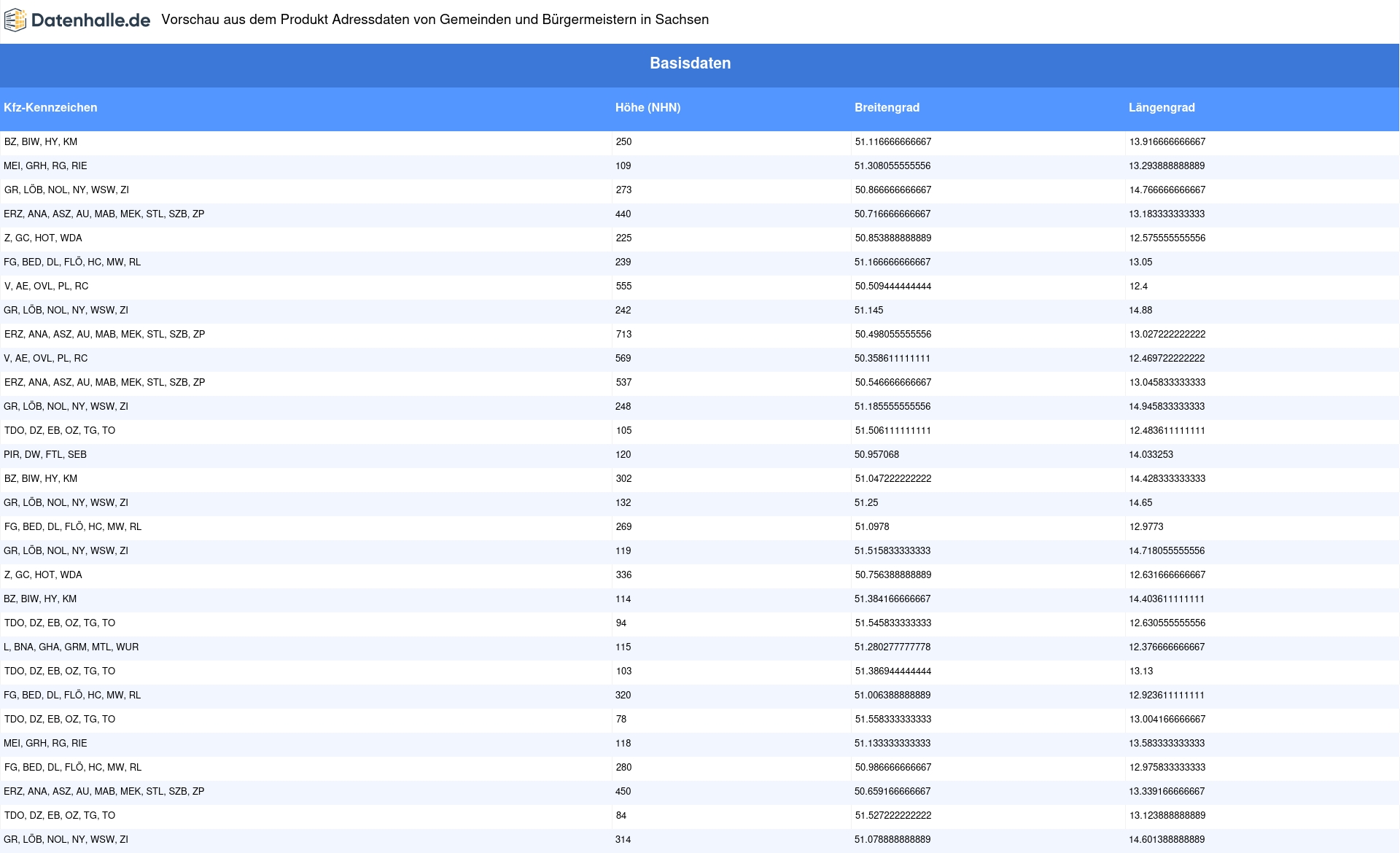
Task: Select elevation value 302
Action: coord(623,479)
